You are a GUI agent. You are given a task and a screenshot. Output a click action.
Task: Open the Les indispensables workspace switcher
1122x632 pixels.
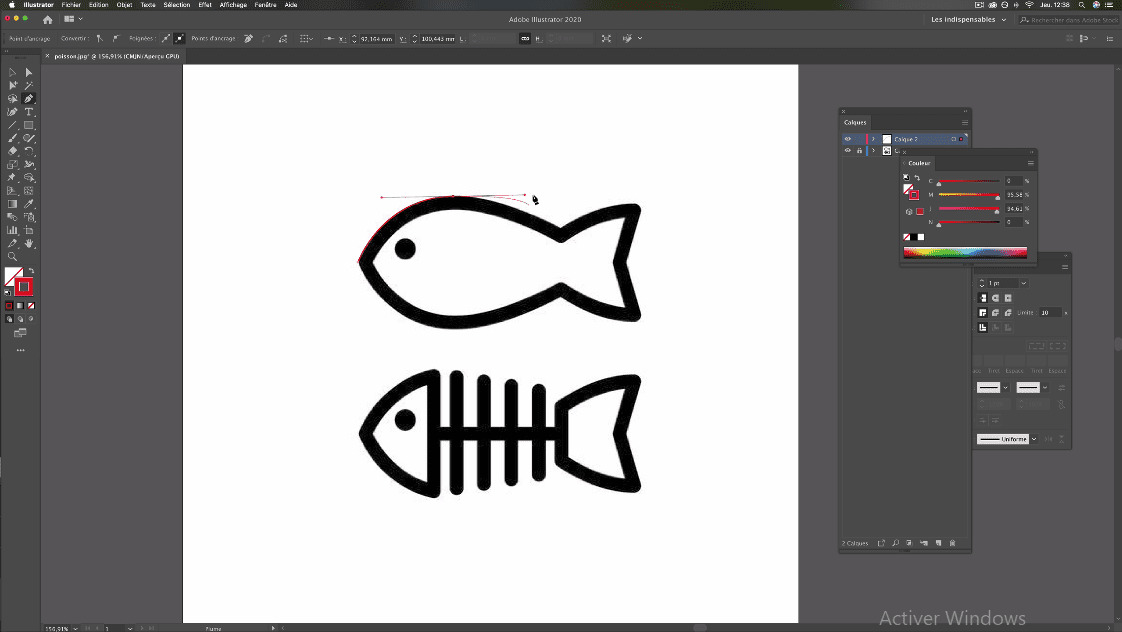[966, 19]
